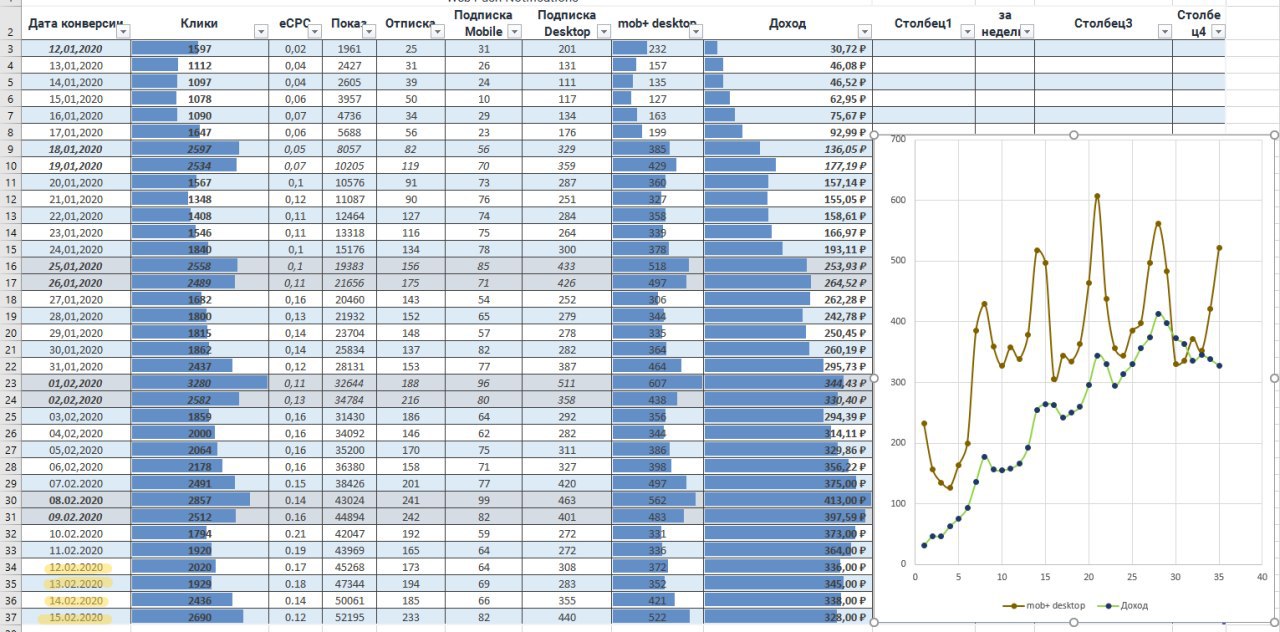1280x632 pixels.
Task: Select the Доход chart legend entry
Action: pos(1123,605)
